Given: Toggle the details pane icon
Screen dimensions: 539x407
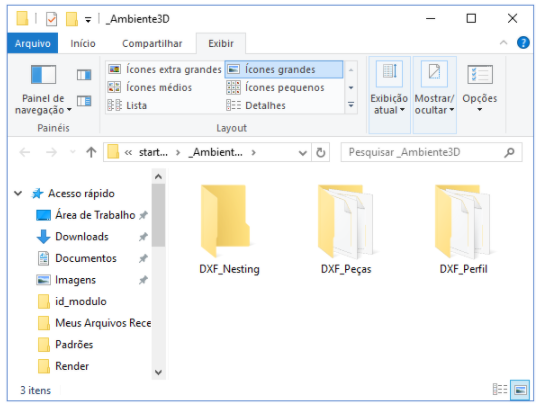Looking at the screenshot, I should coord(84,101).
